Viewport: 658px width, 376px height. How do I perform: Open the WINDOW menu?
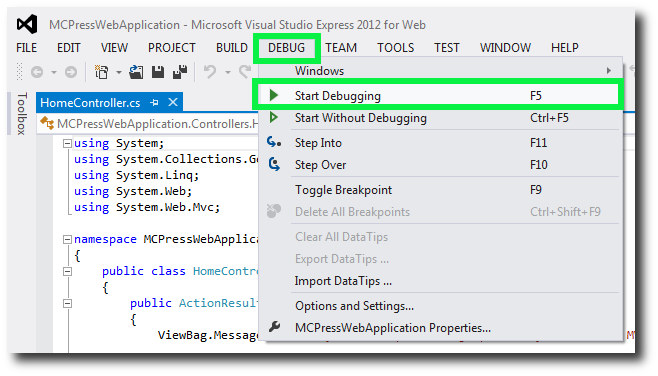[505, 48]
